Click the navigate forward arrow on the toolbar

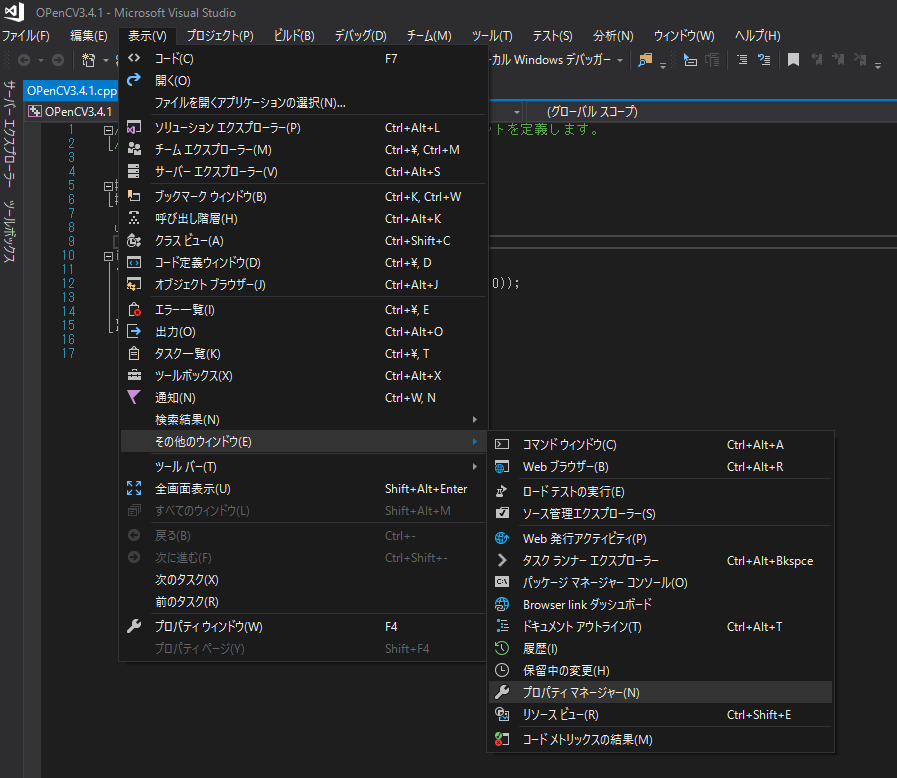[57, 61]
